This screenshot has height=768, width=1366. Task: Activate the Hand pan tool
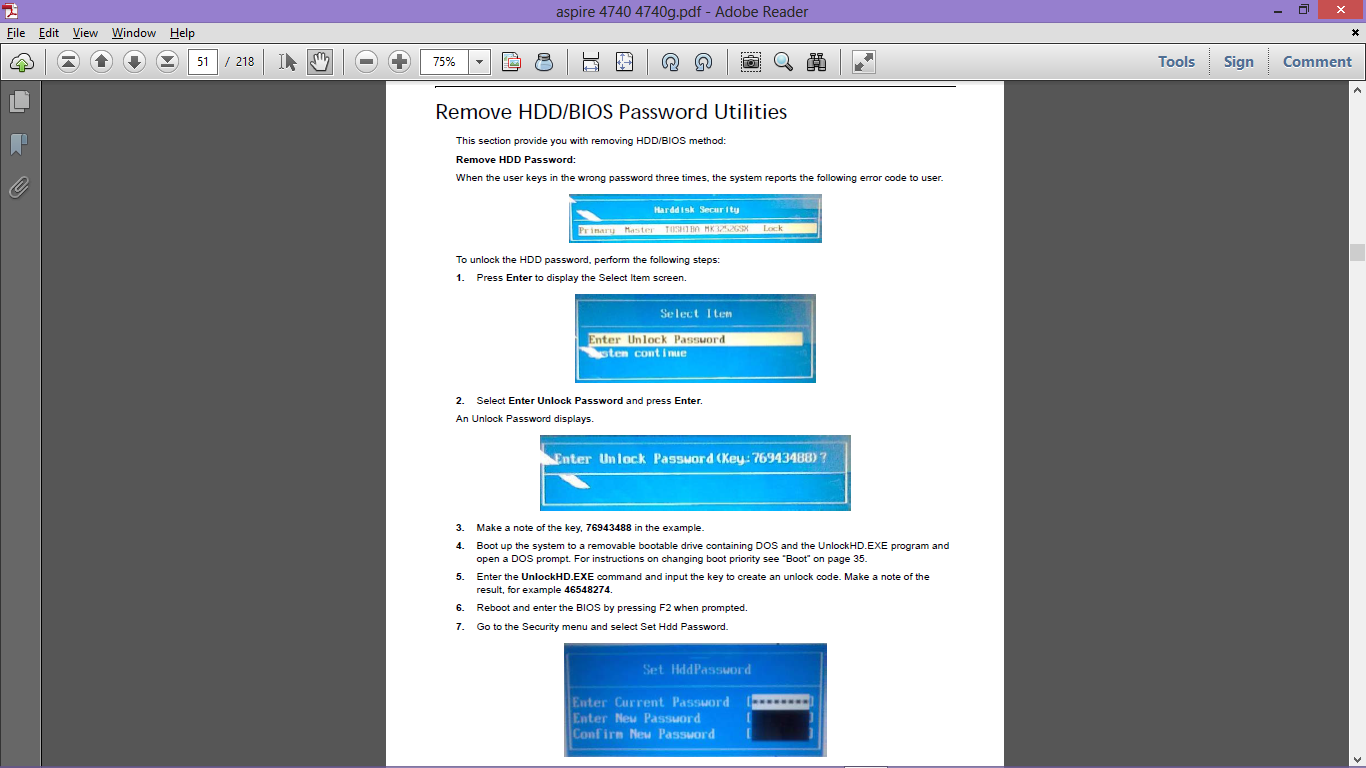[x=320, y=62]
